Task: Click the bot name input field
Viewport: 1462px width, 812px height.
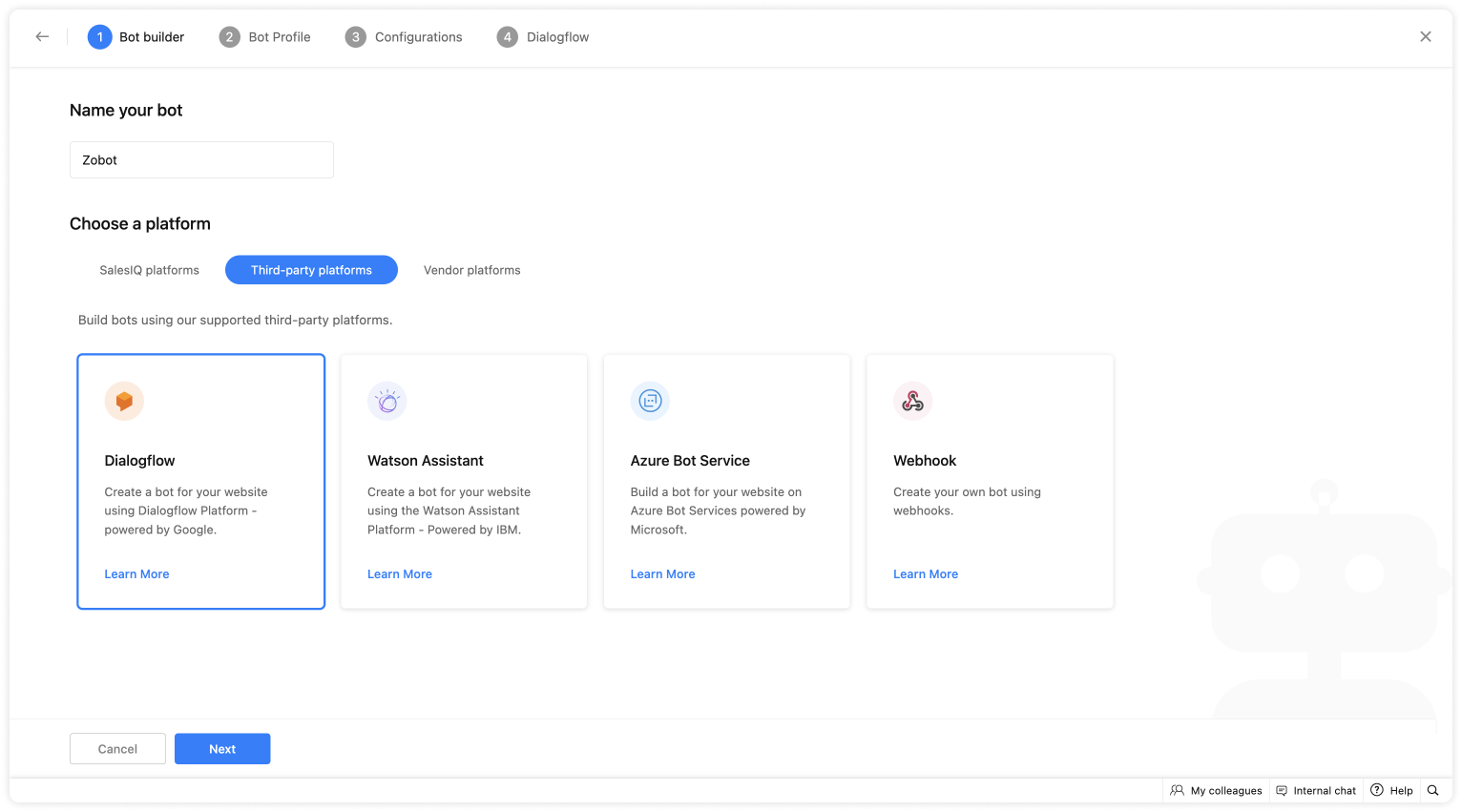Action: tap(201, 159)
